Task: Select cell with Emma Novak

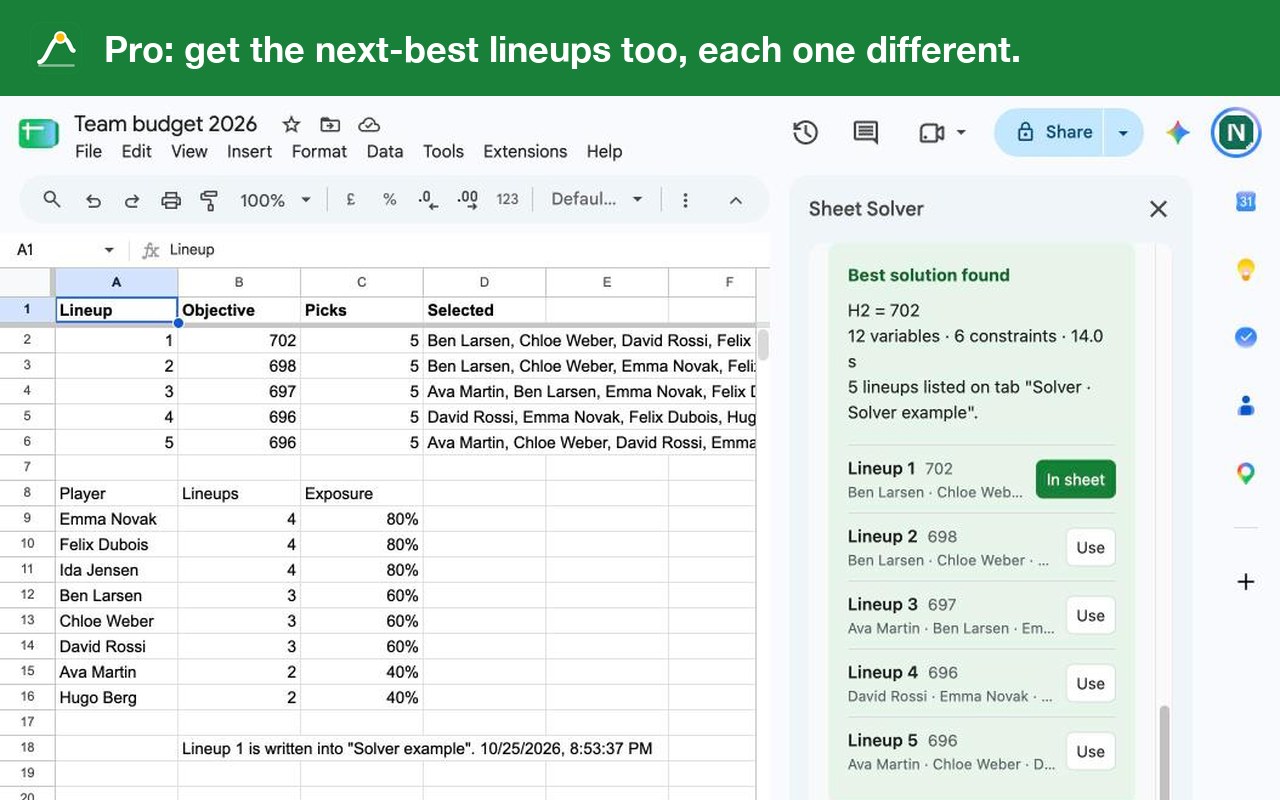Action: [116, 518]
